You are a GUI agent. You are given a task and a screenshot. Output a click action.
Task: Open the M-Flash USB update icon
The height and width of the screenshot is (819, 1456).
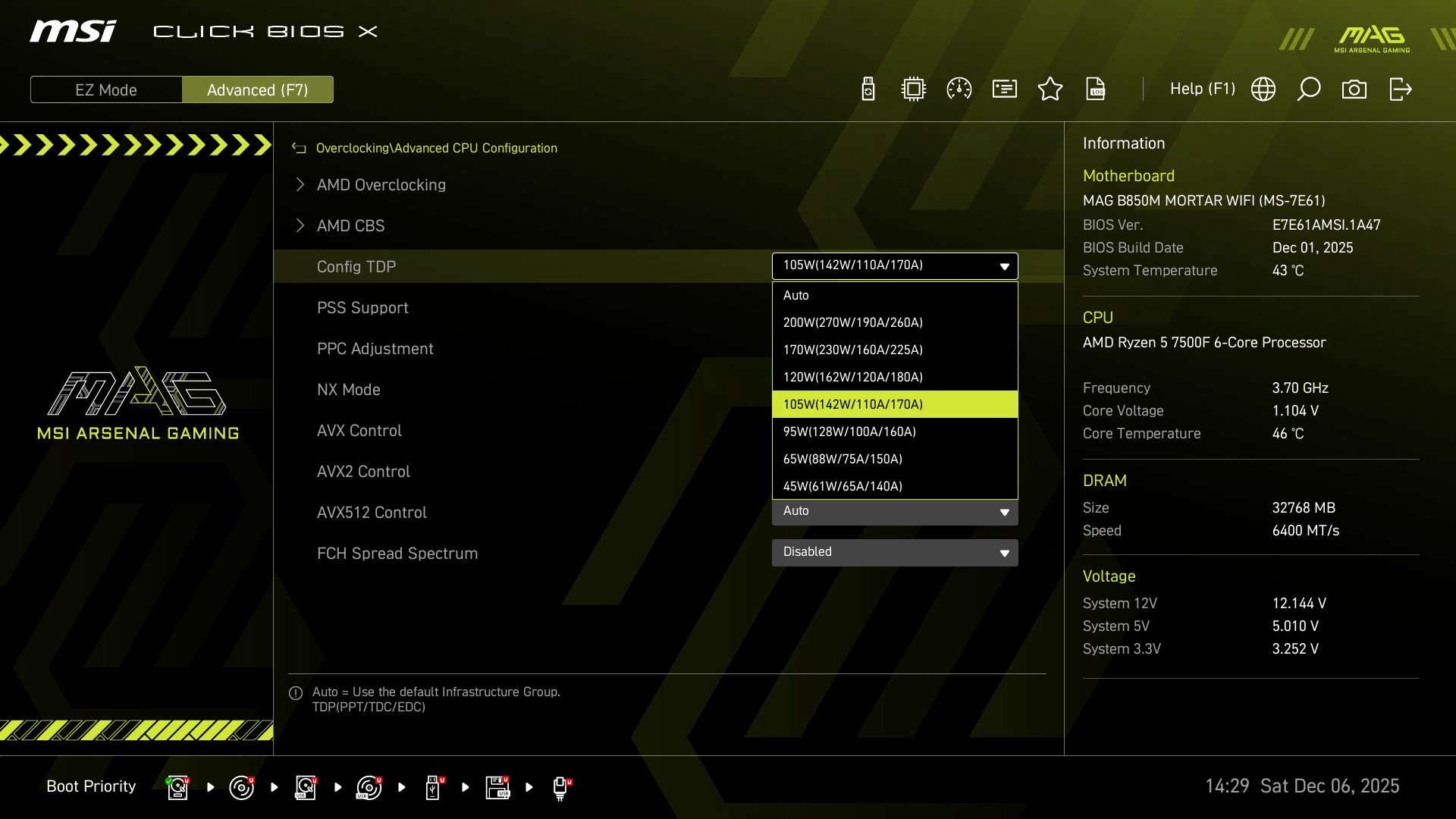[868, 89]
